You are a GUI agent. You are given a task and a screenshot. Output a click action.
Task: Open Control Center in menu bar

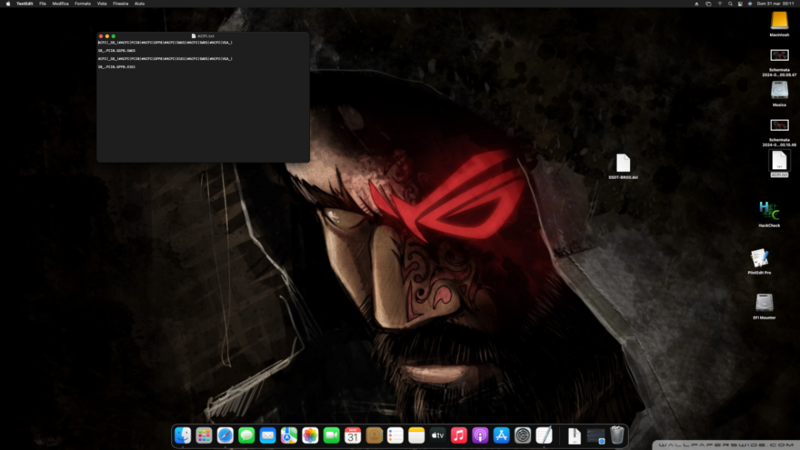[740, 4]
